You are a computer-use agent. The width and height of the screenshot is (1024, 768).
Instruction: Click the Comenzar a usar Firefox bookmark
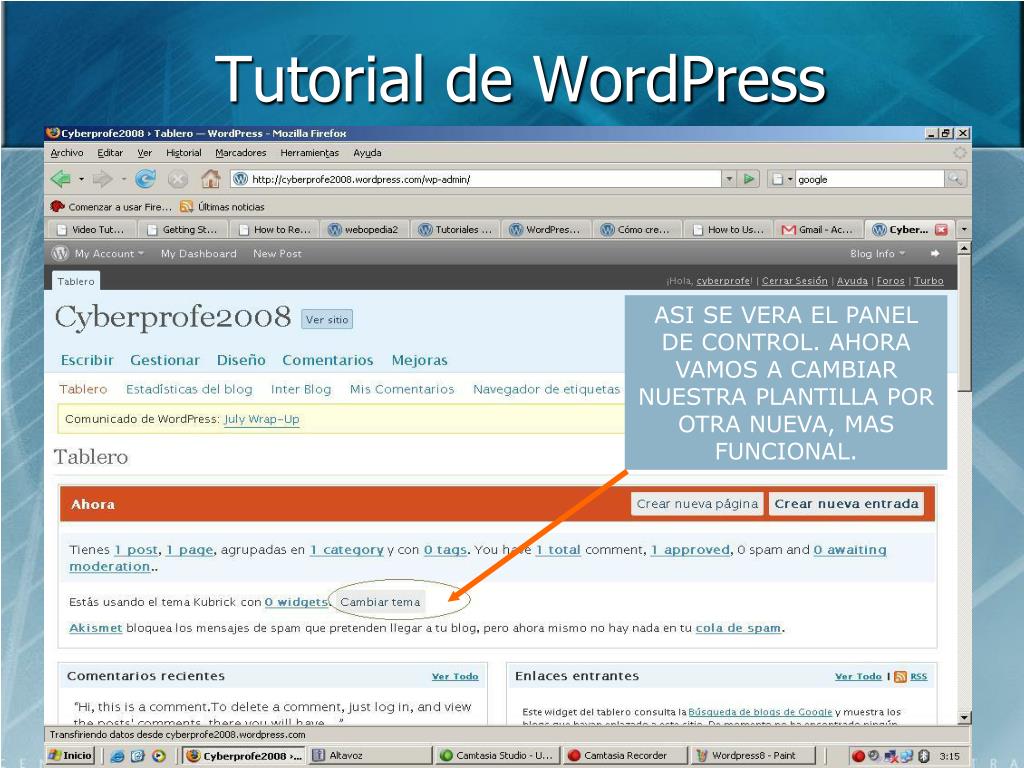tap(111, 207)
